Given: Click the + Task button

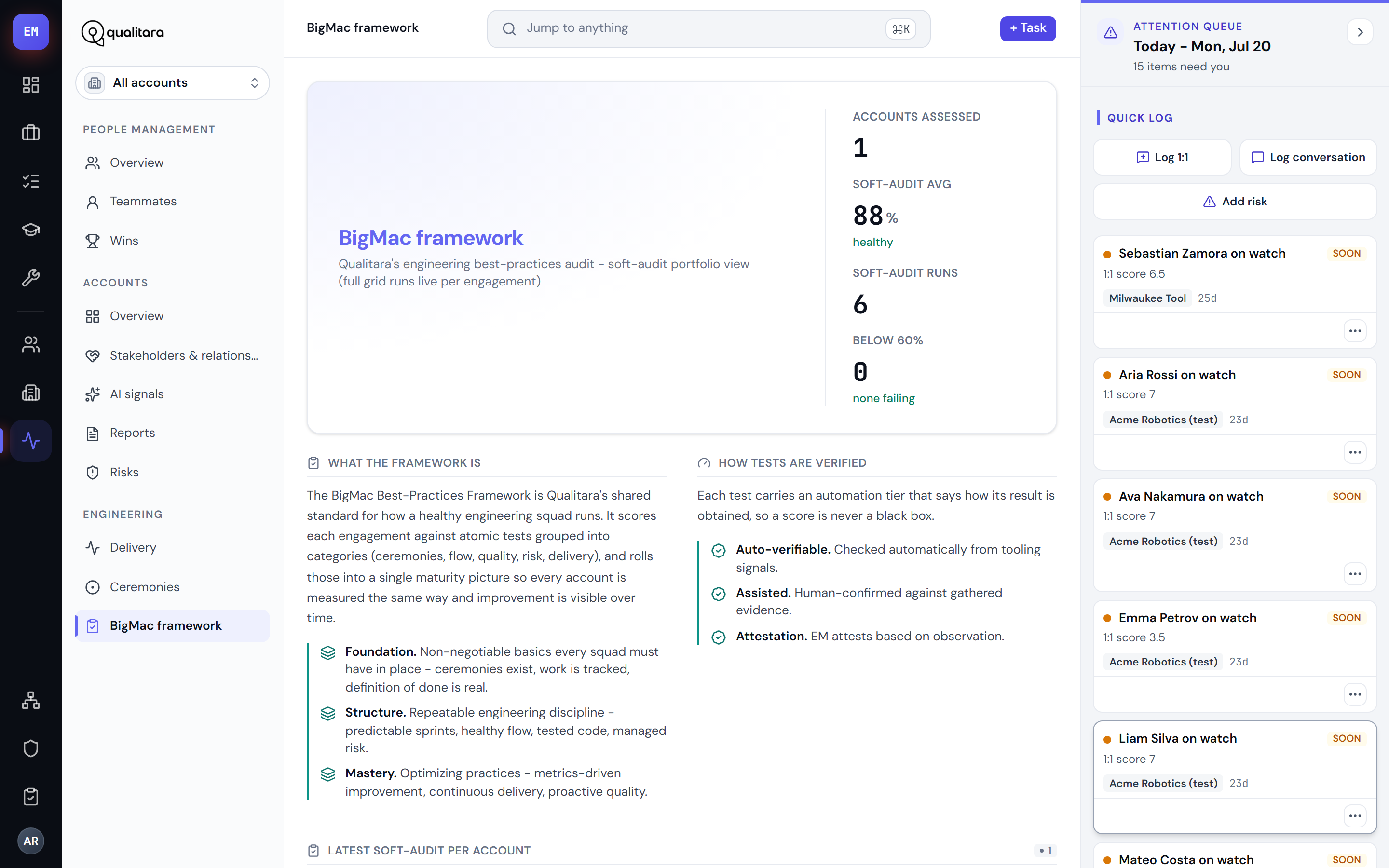Looking at the screenshot, I should (x=1027, y=29).
